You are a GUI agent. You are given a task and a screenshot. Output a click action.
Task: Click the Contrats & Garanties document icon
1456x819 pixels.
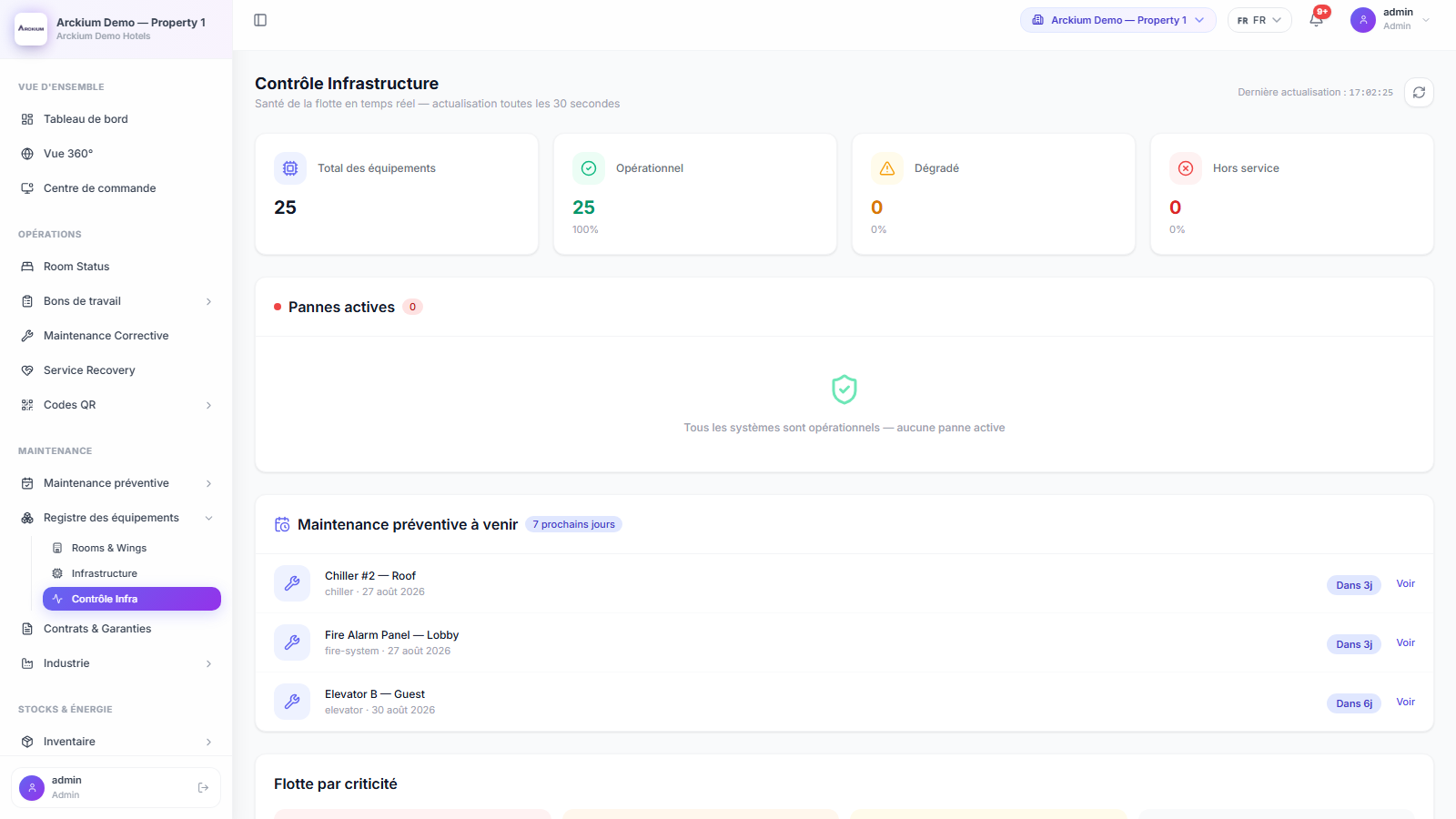tap(27, 629)
